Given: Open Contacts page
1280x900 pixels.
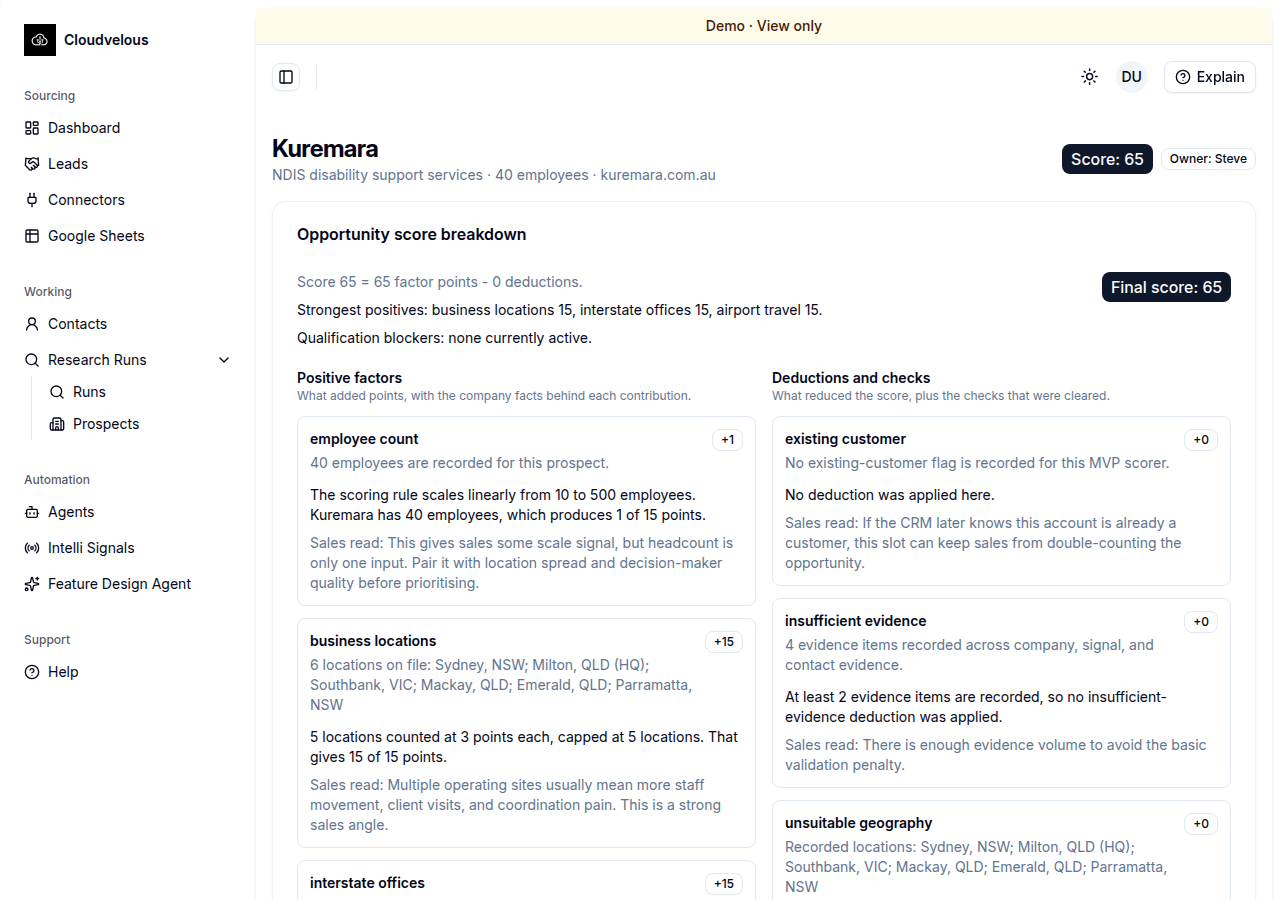Looking at the screenshot, I should [128, 324].
